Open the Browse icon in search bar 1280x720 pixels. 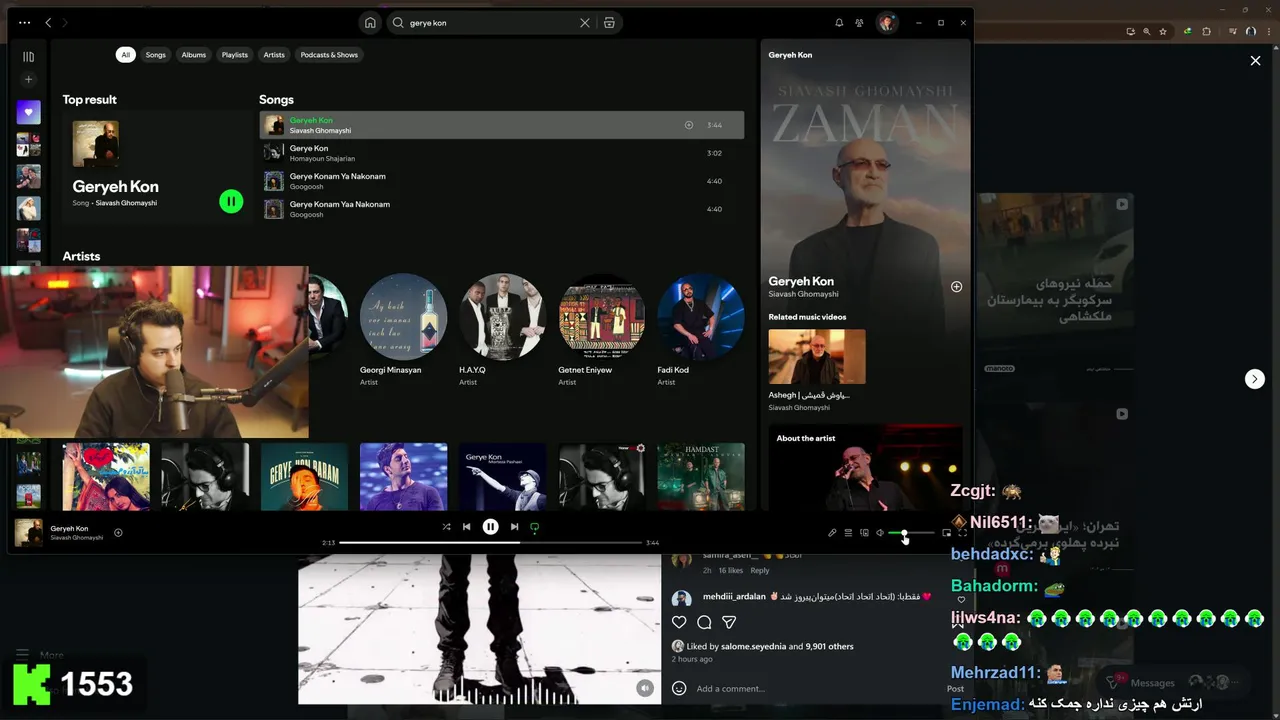pyautogui.click(x=609, y=22)
